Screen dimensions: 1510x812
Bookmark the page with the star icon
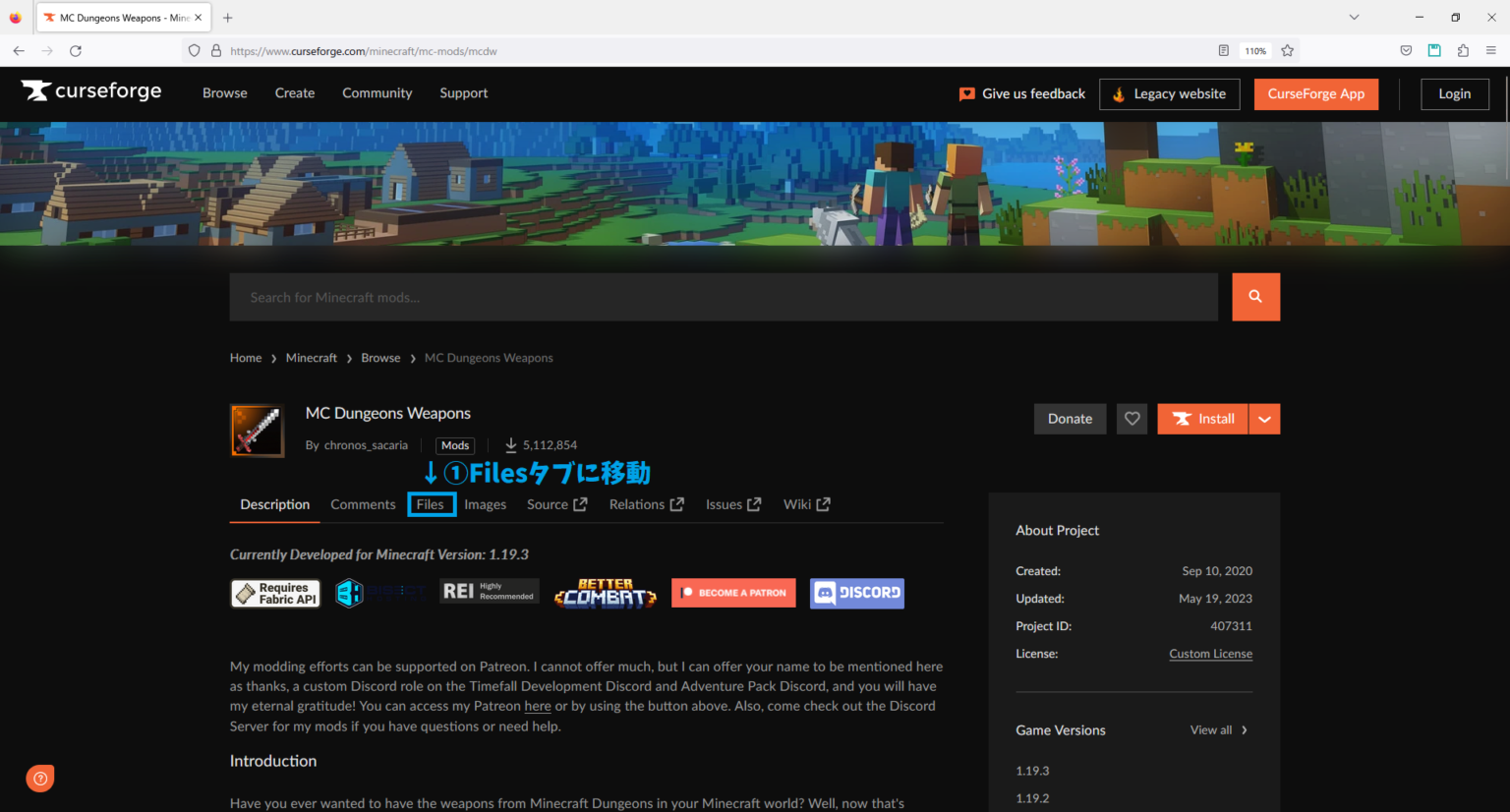pyautogui.click(x=1287, y=51)
